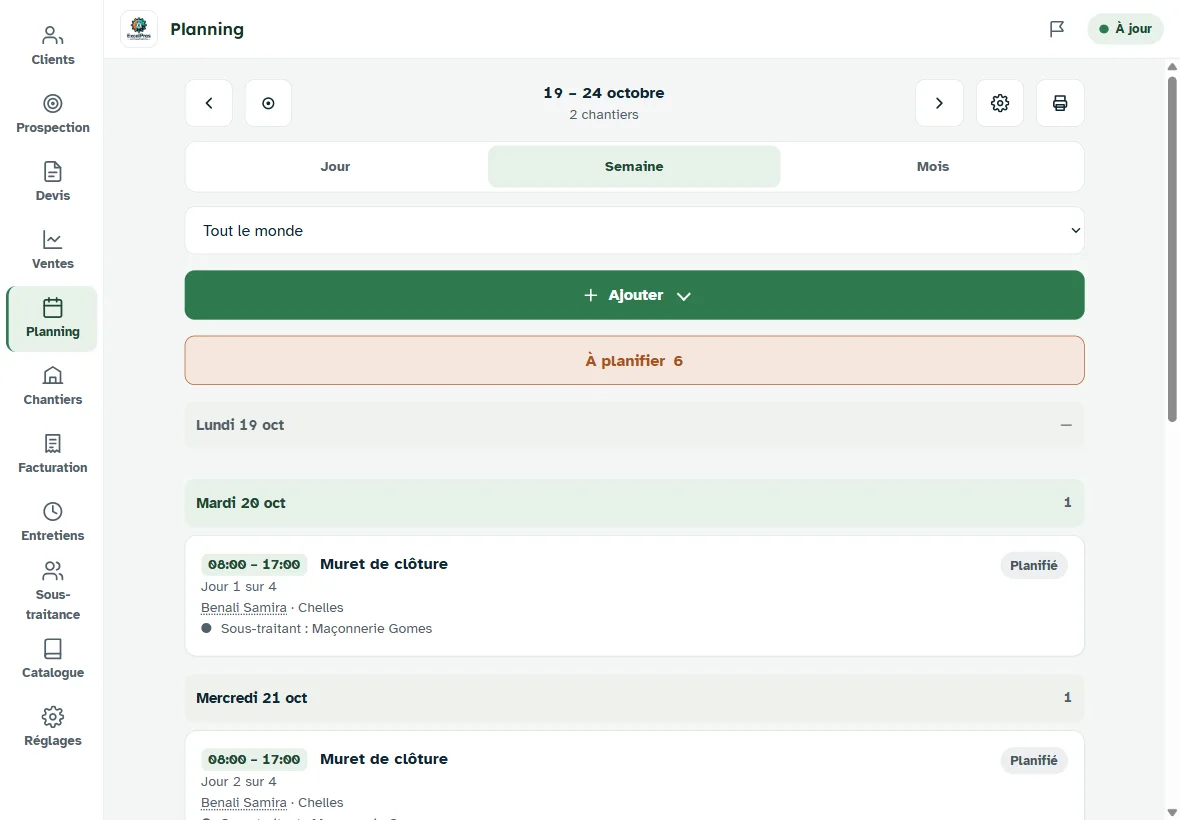The image size is (1180, 820).
Task: Toggle the Lundi 19 oct section
Action: (634, 425)
